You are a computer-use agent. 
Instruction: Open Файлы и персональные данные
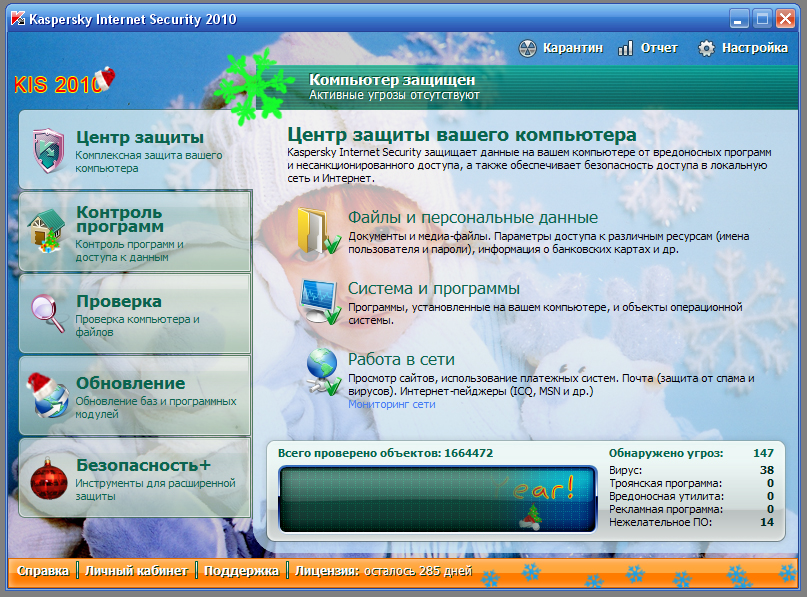coord(473,218)
